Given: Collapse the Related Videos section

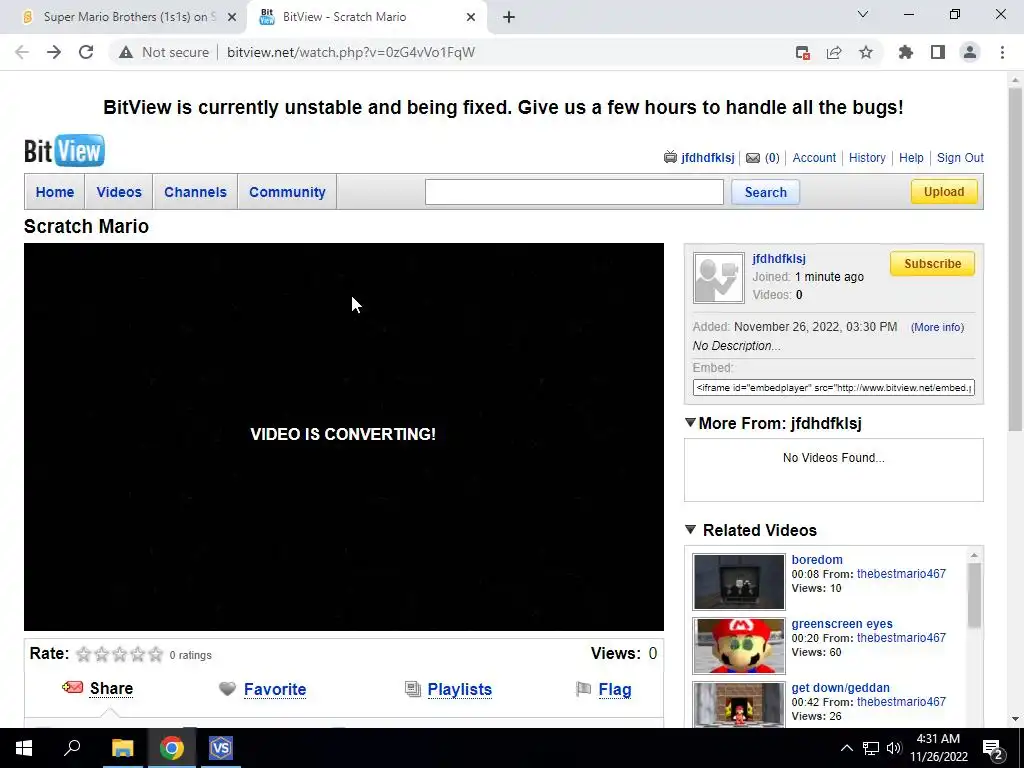Looking at the screenshot, I should 690,529.
